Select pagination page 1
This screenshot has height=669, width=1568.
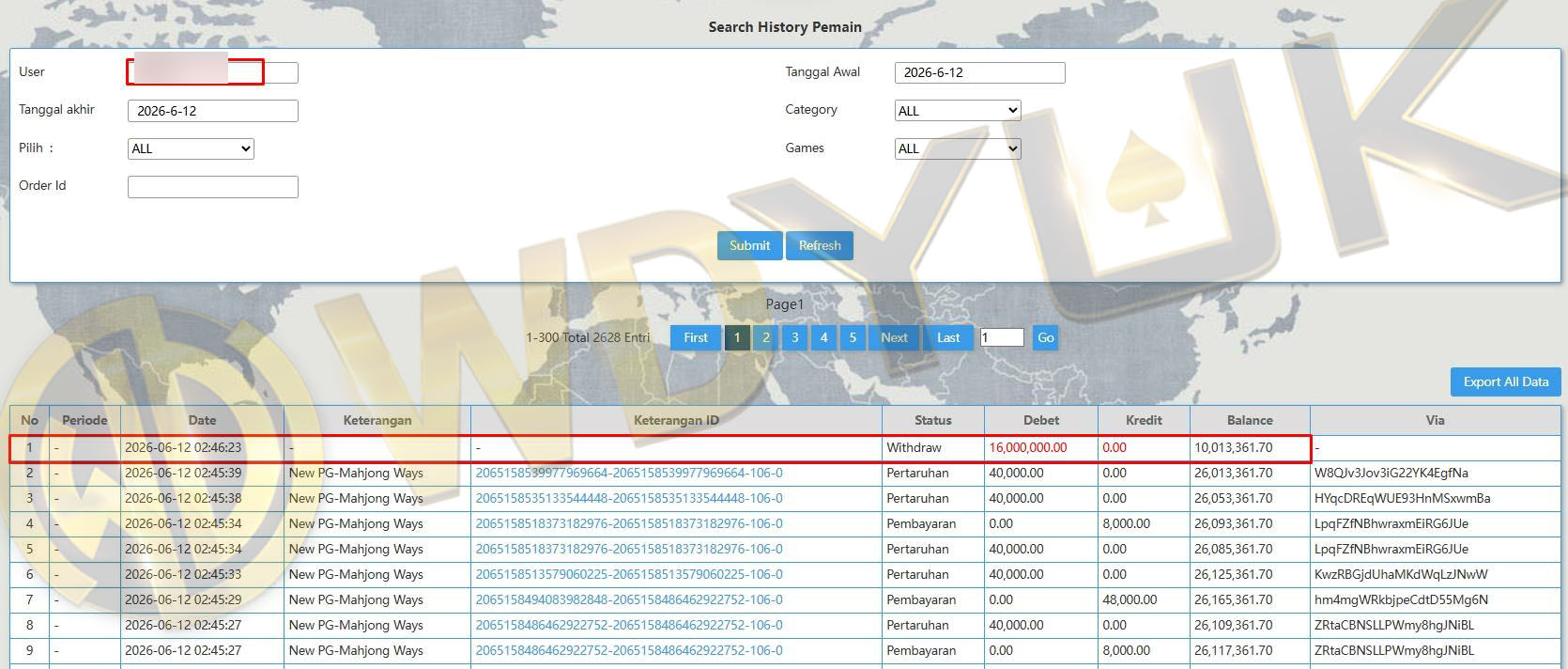click(x=737, y=337)
